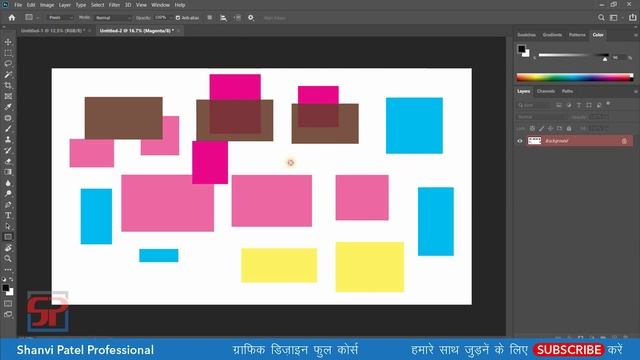
Task: Select the Path Selection tool
Action: (x=8, y=226)
